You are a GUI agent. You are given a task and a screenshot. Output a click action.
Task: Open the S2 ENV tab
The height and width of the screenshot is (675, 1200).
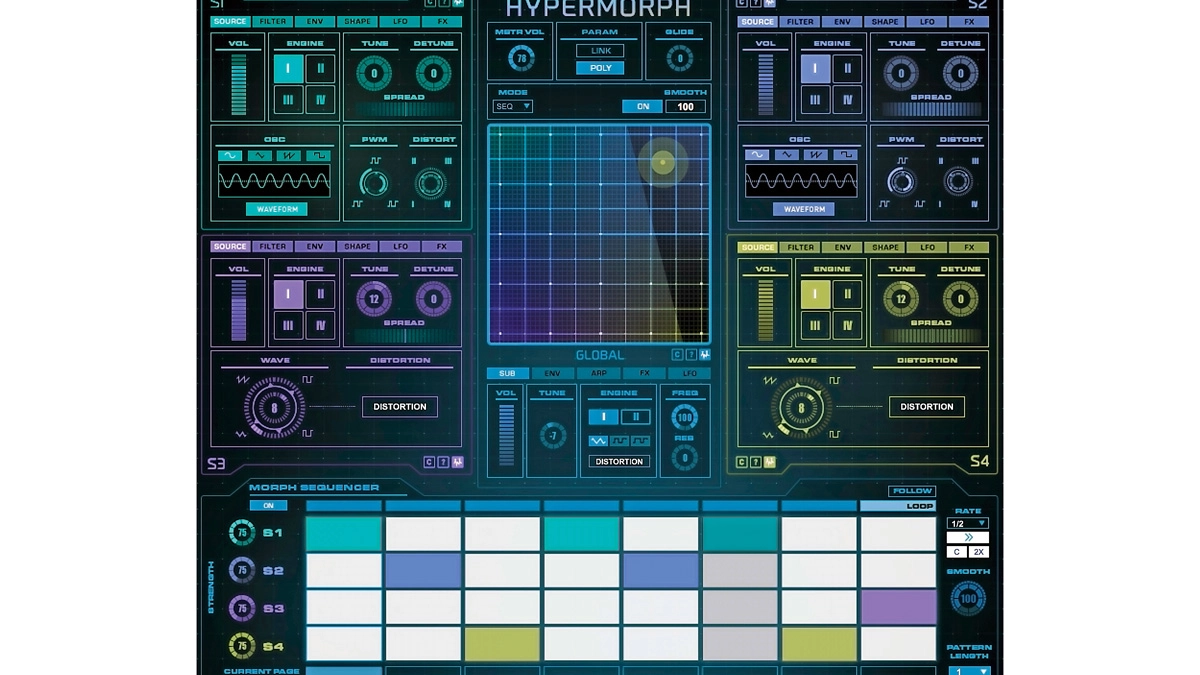[x=843, y=21]
